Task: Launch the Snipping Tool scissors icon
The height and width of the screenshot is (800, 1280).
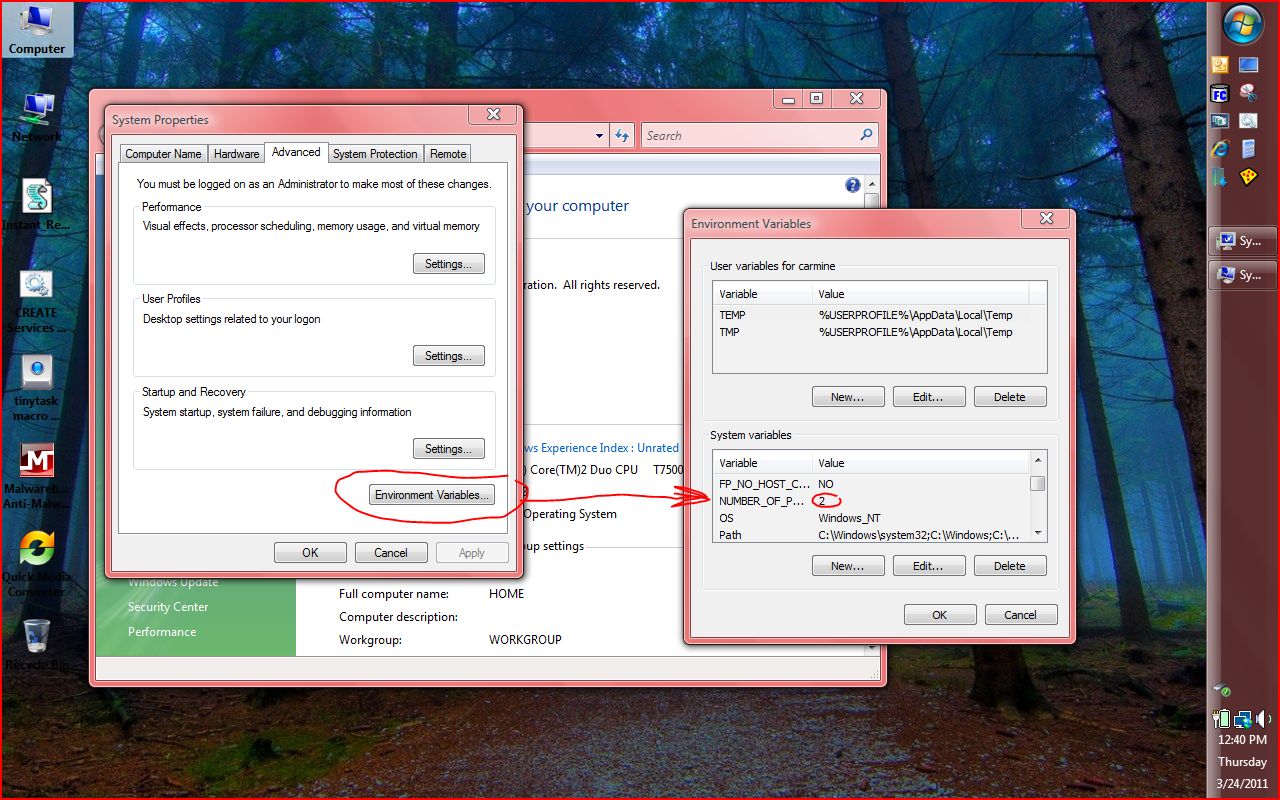Action: 1248,94
